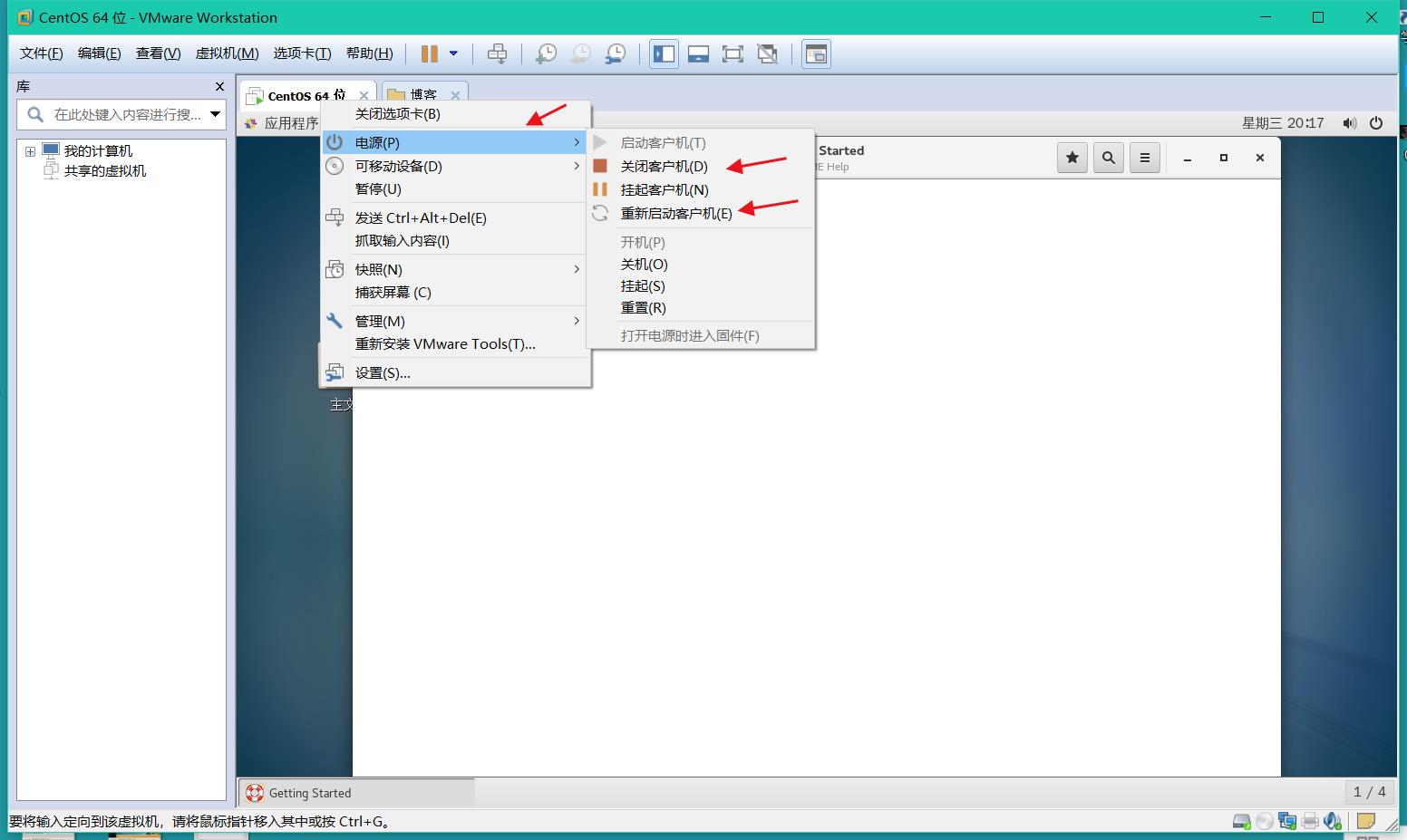Toggle the thumbnail bar view icon
Viewport: 1407px width, 840px height.
pos(698,53)
